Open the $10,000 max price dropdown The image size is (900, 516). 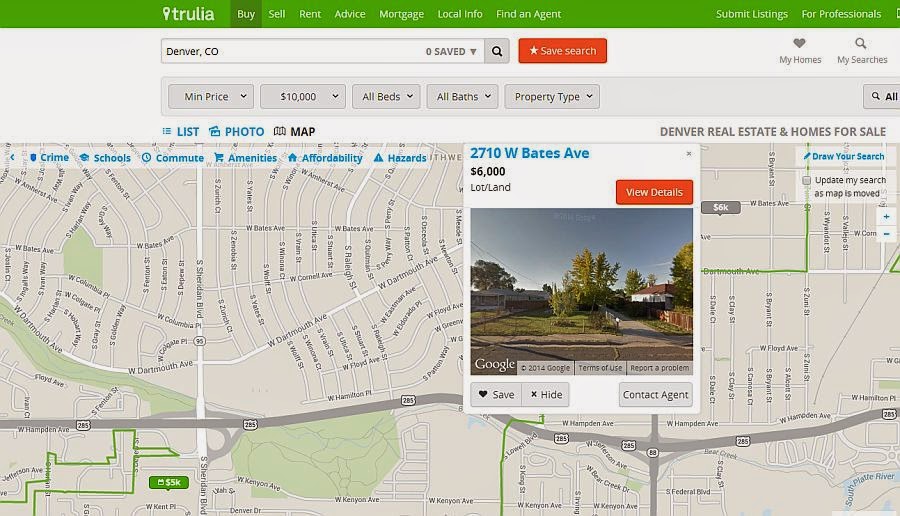[x=303, y=96]
